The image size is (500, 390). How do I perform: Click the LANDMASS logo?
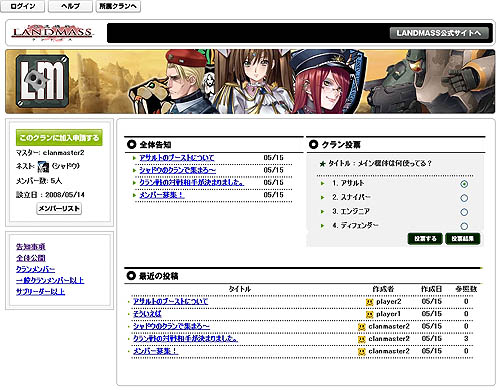click(52, 33)
